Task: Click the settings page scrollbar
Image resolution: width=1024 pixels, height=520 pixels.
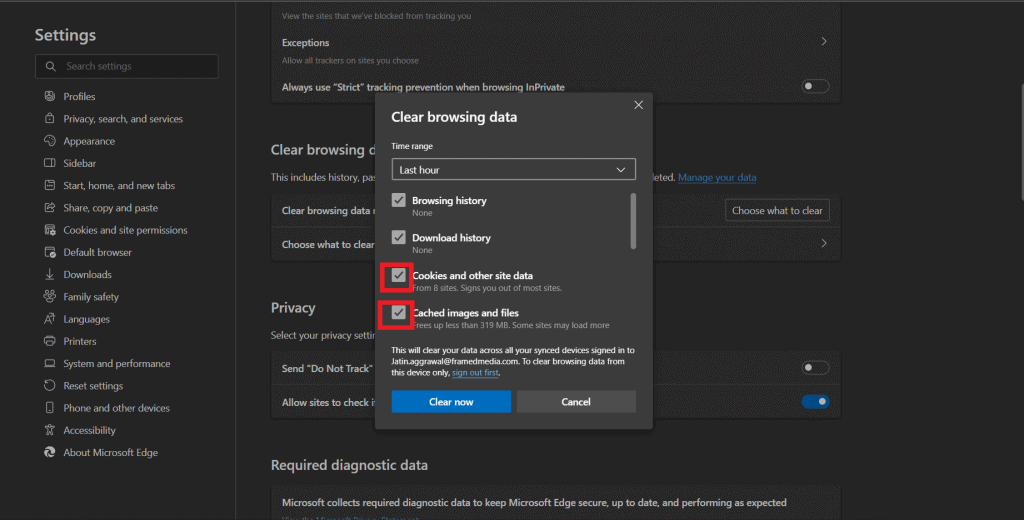Action: click(1021, 142)
